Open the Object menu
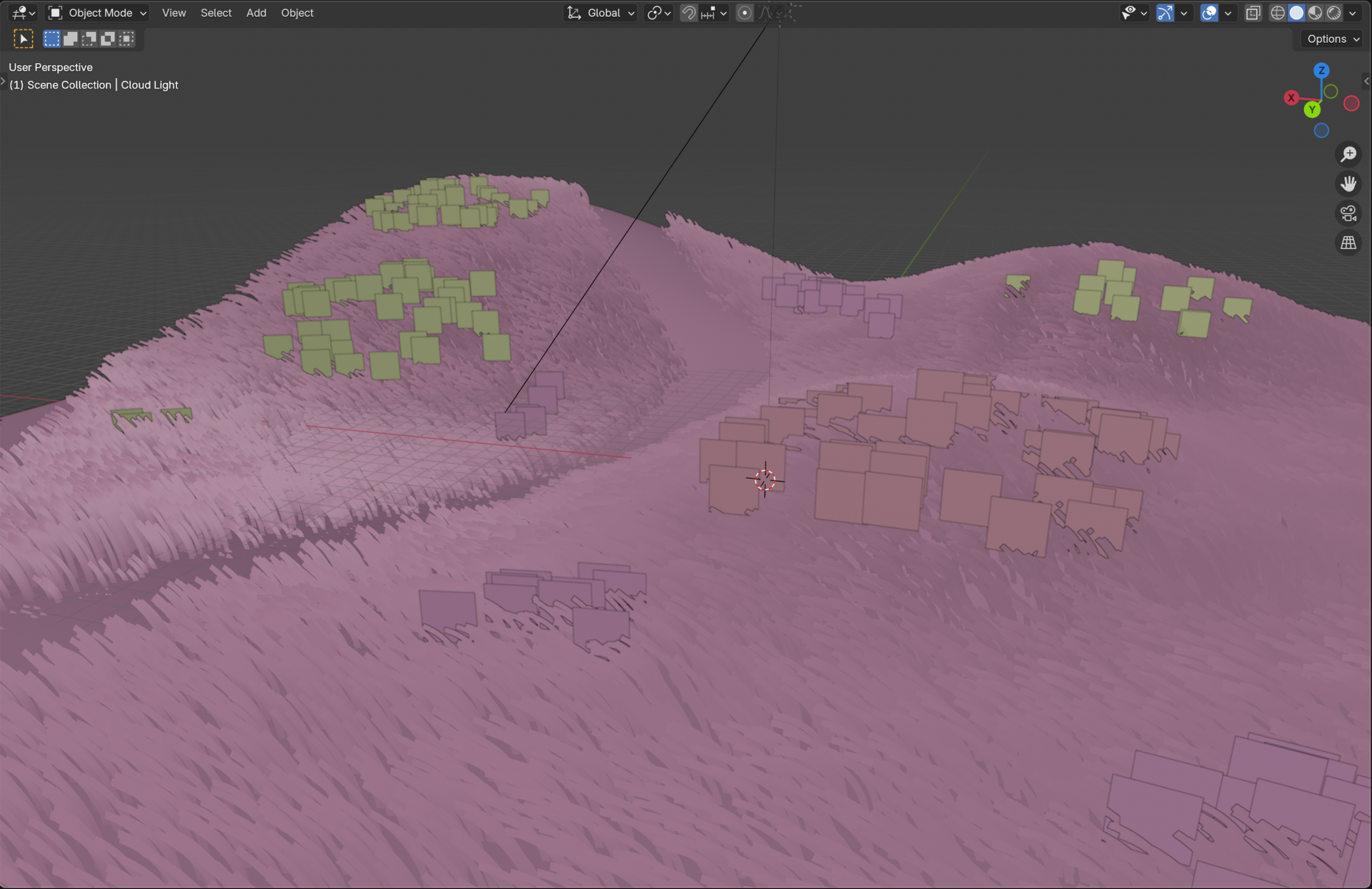The width and height of the screenshot is (1372, 889). [x=297, y=13]
